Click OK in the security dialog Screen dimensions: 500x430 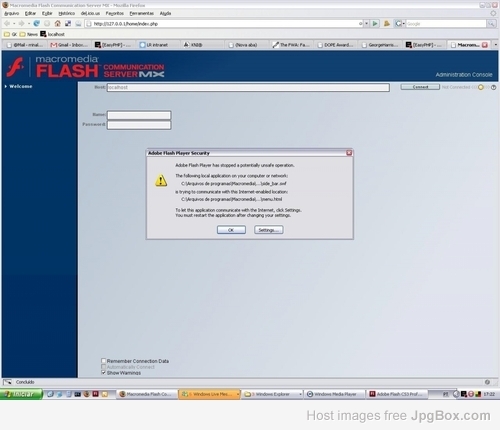tap(231, 230)
